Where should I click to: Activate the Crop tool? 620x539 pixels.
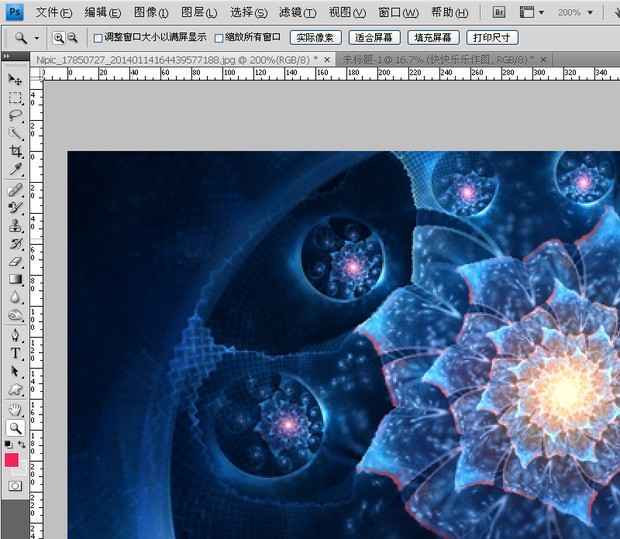tap(15, 152)
